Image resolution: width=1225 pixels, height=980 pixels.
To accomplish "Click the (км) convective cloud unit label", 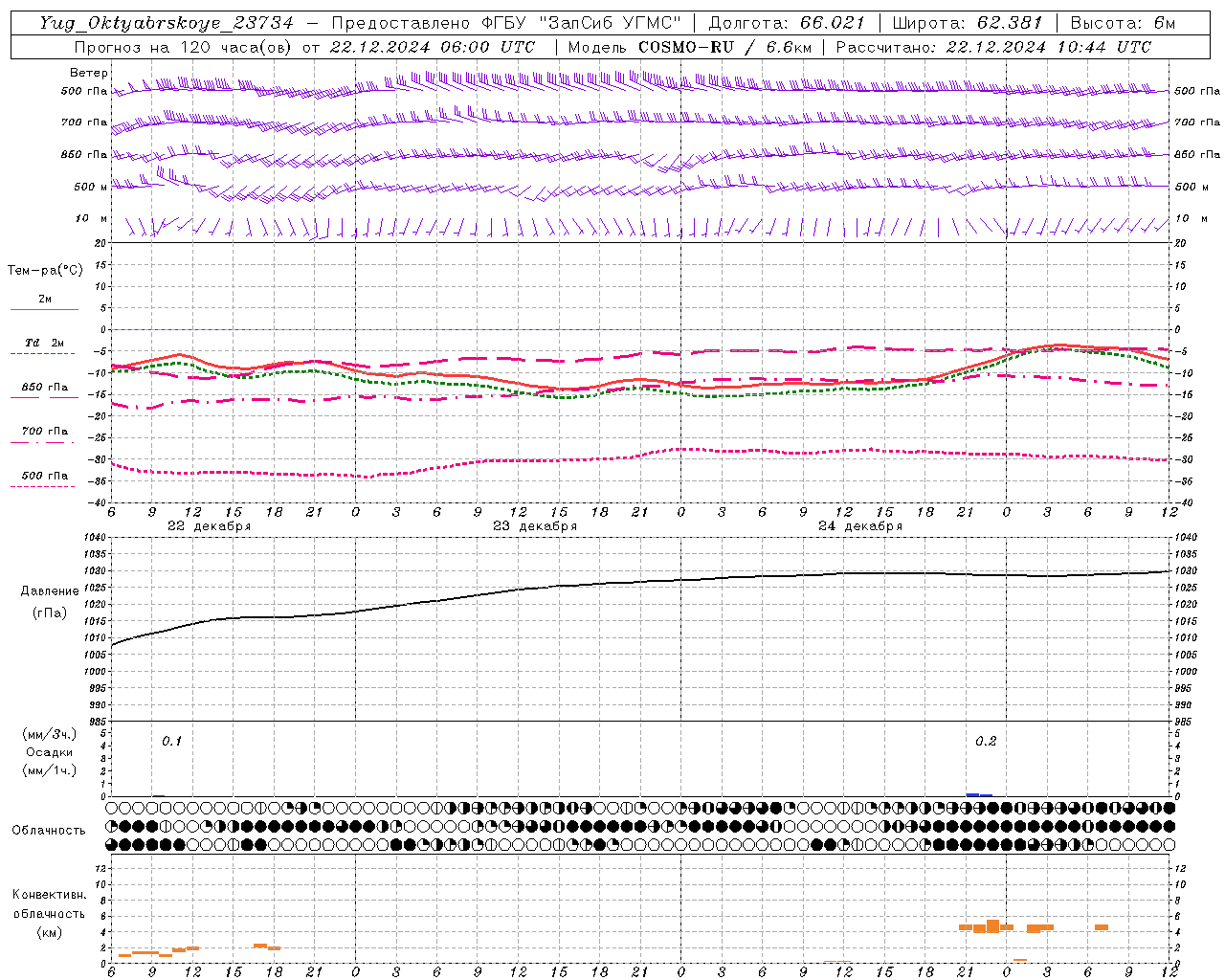I will [x=49, y=932].
